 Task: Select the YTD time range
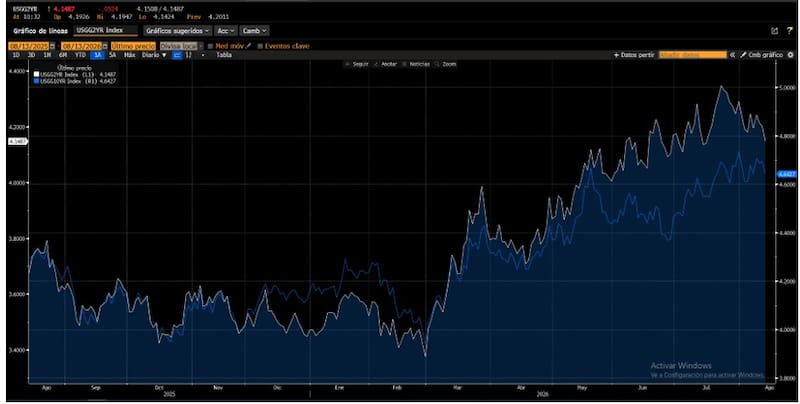(80, 55)
